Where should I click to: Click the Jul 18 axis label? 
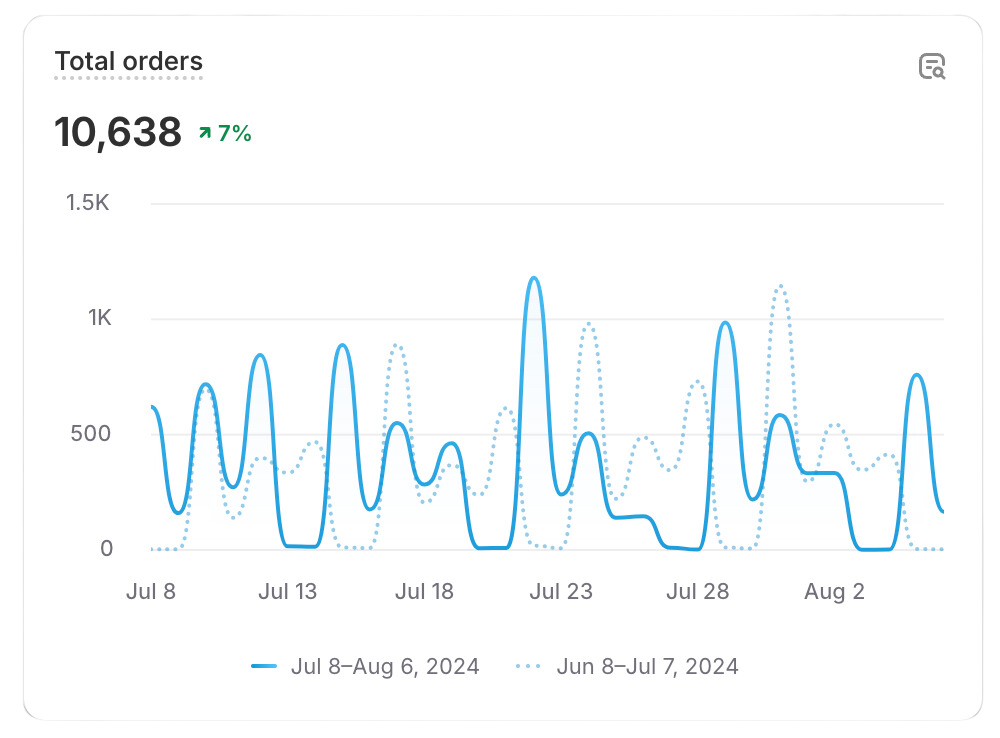[424, 591]
